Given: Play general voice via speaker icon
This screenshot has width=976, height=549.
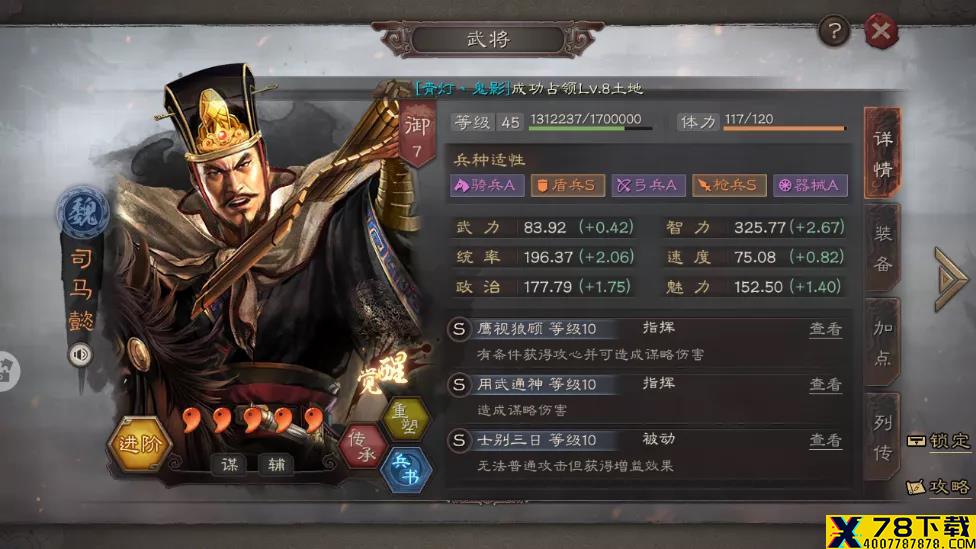Looking at the screenshot, I should (80, 354).
